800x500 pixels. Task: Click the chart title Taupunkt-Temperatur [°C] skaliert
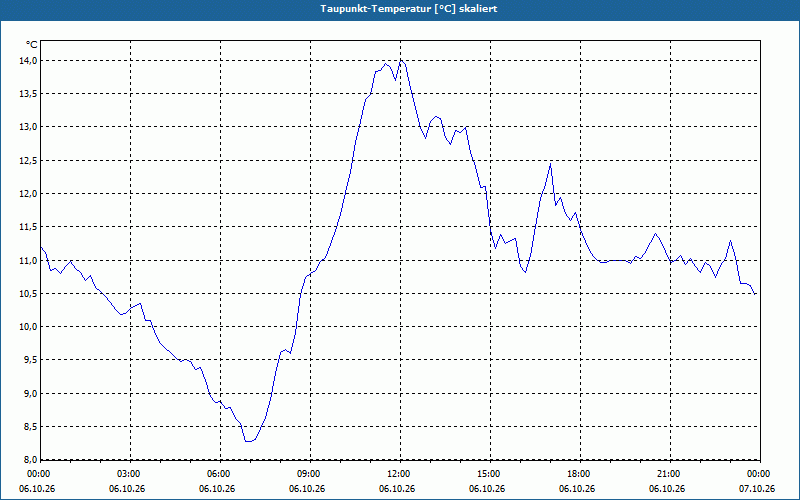pos(409,9)
